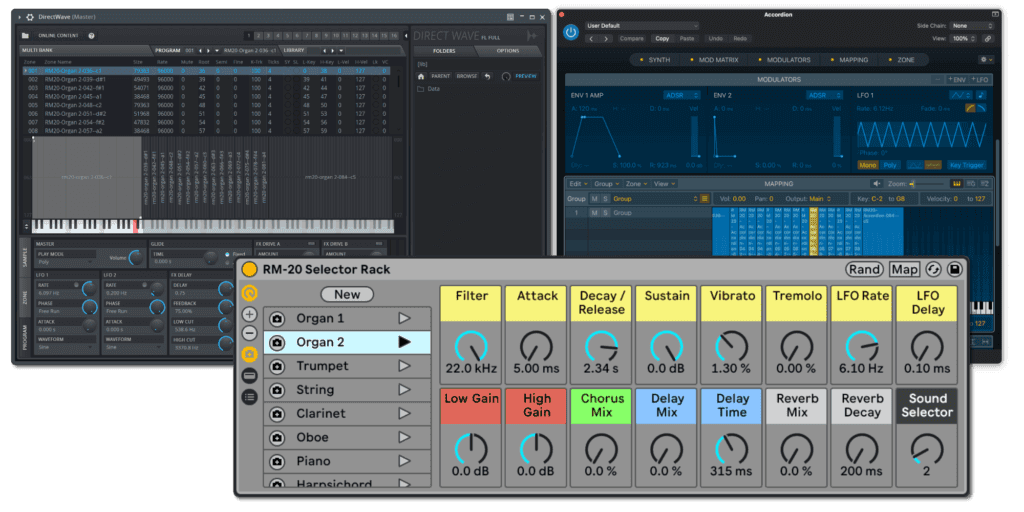The width and height of the screenshot is (1024, 512).
Task: Select the ZONE vertical tab in DirectWave
Action: coord(25,298)
